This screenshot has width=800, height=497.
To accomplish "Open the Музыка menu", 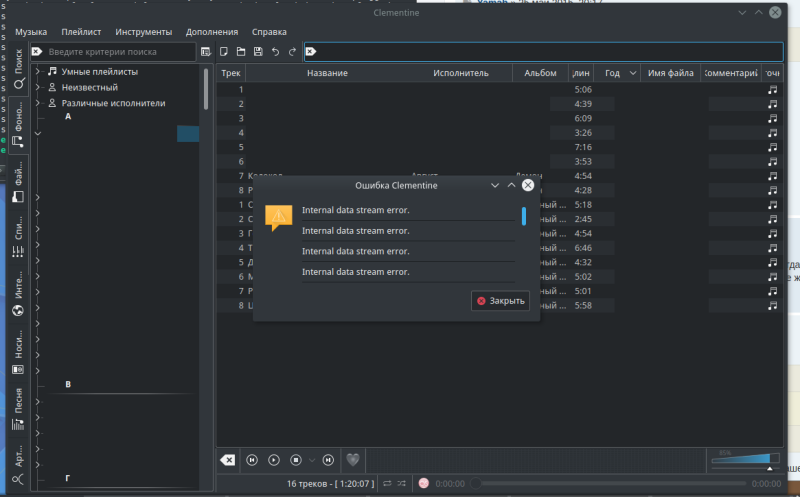I will [31, 32].
